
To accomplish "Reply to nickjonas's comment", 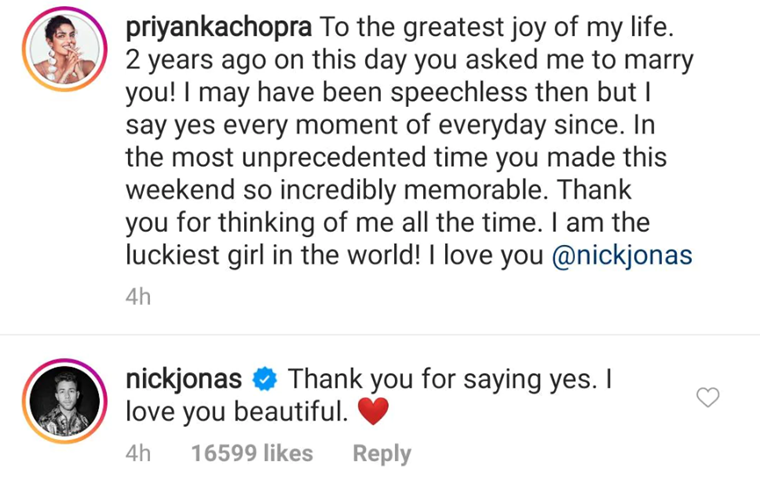I will click(x=381, y=453).
